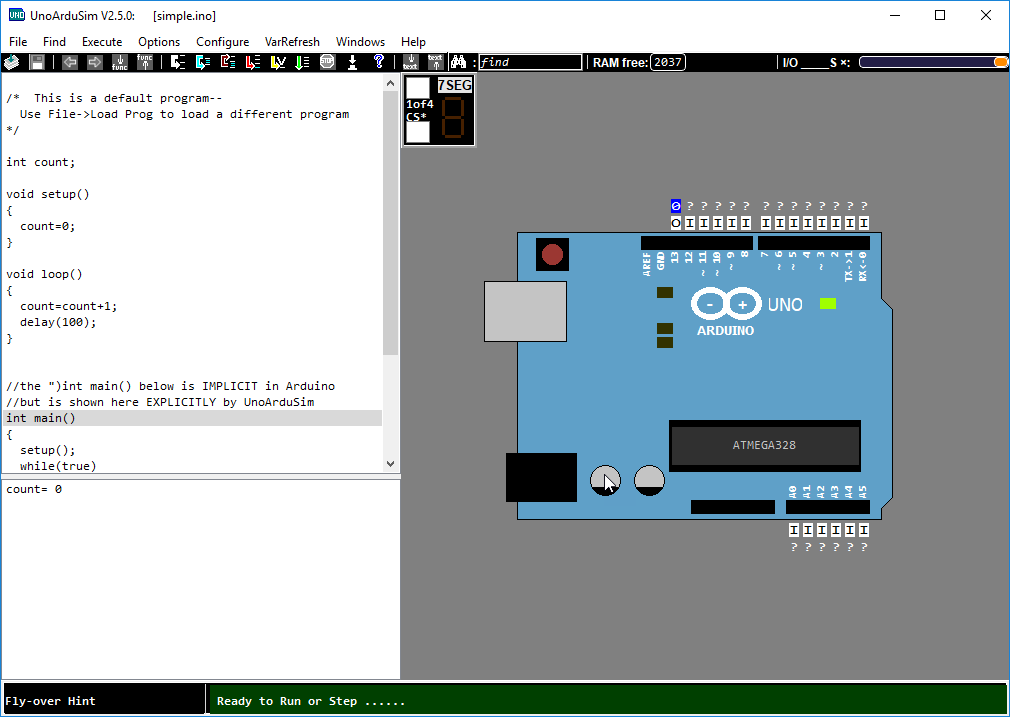Click the highlighted 'int main()' code line
This screenshot has width=1010, height=717.
point(193,418)
